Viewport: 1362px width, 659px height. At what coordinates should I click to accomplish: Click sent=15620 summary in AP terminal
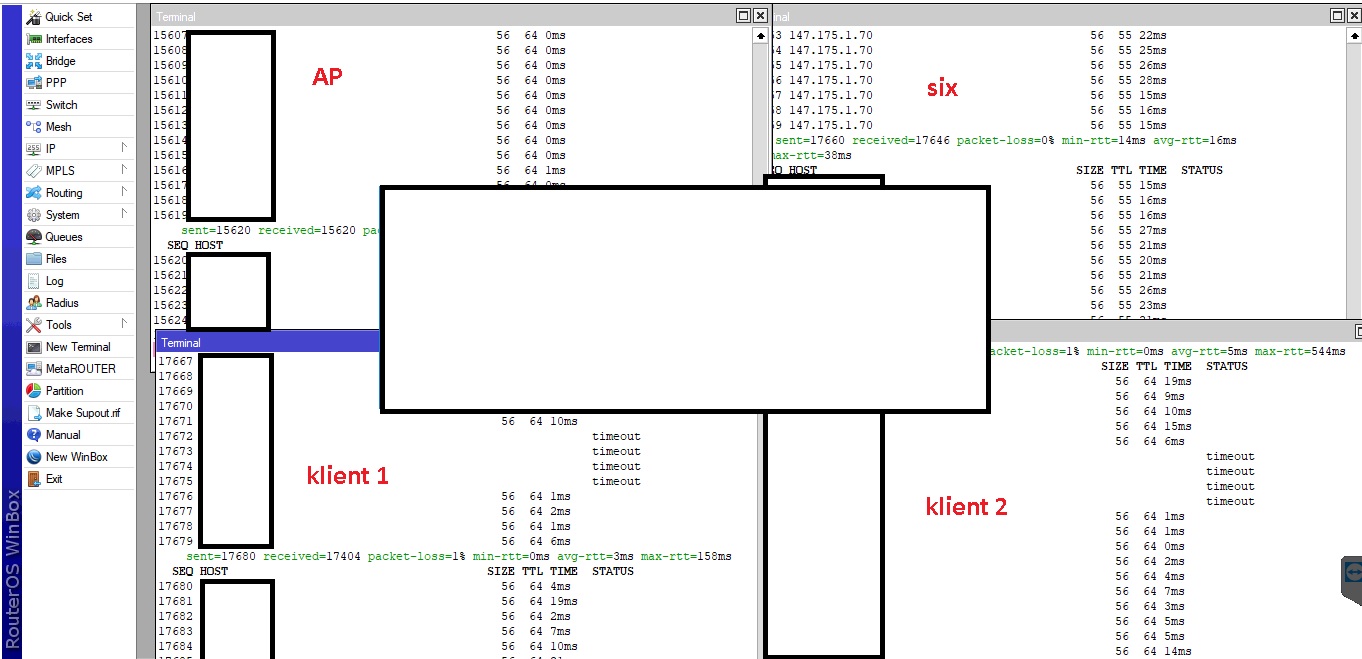click(x=281, y=230)
